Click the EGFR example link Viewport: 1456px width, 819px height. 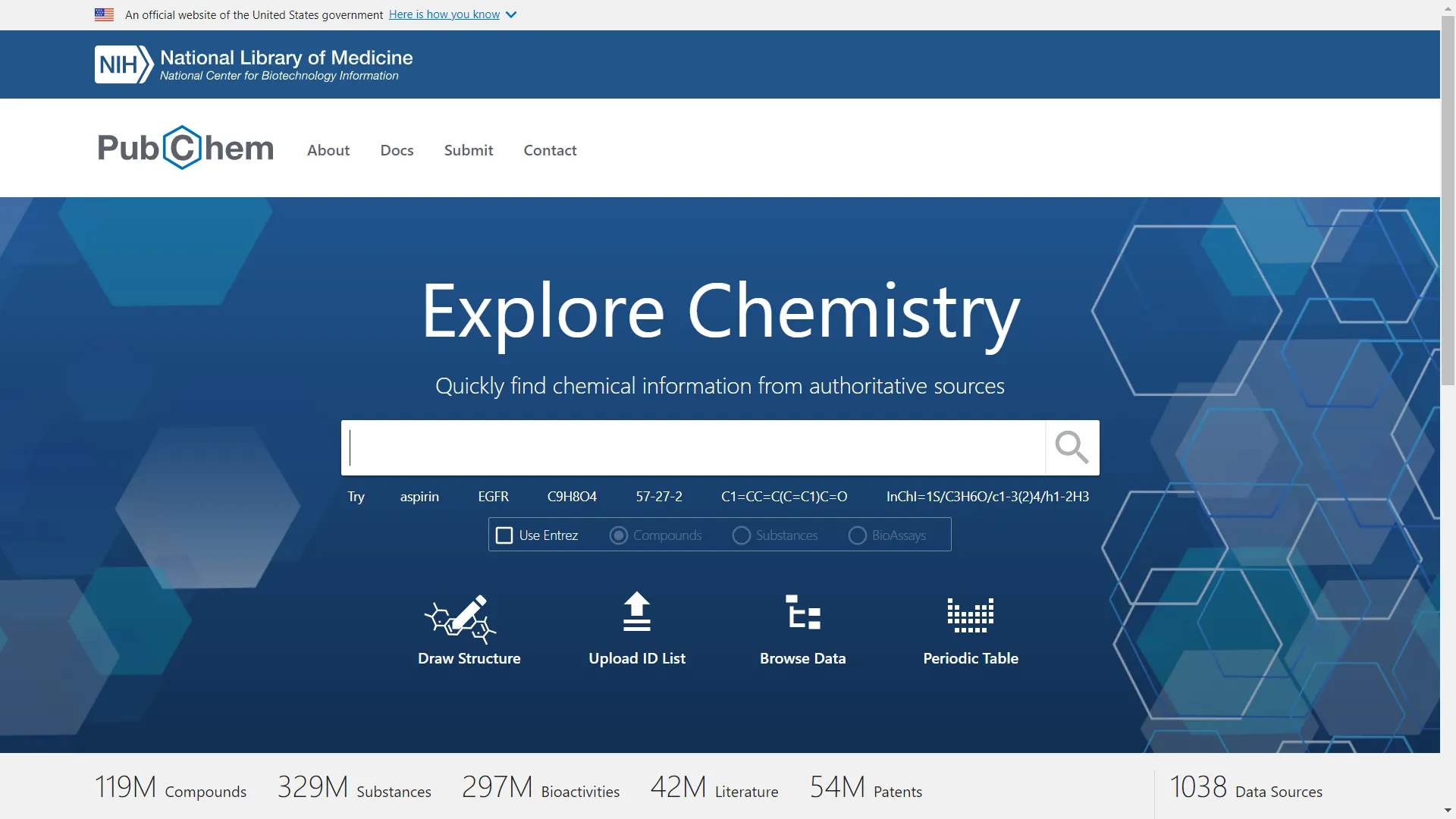[x=493, y=497]
